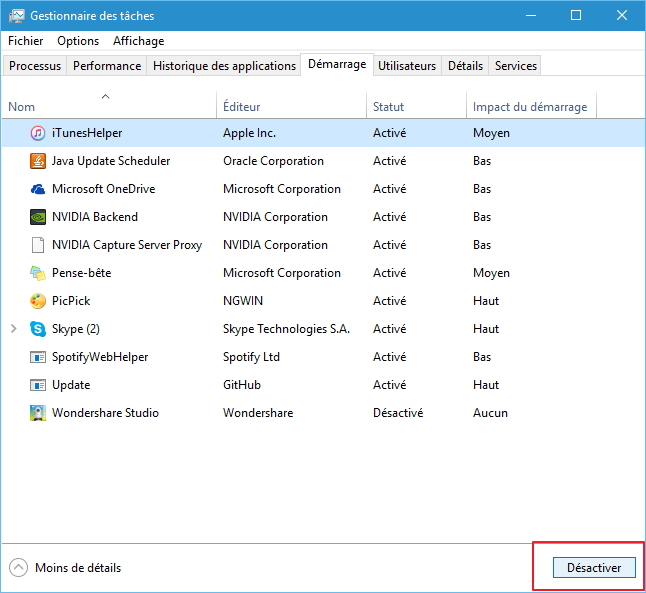Collapse view with Moins de détails arrow

tap(19, 568)
